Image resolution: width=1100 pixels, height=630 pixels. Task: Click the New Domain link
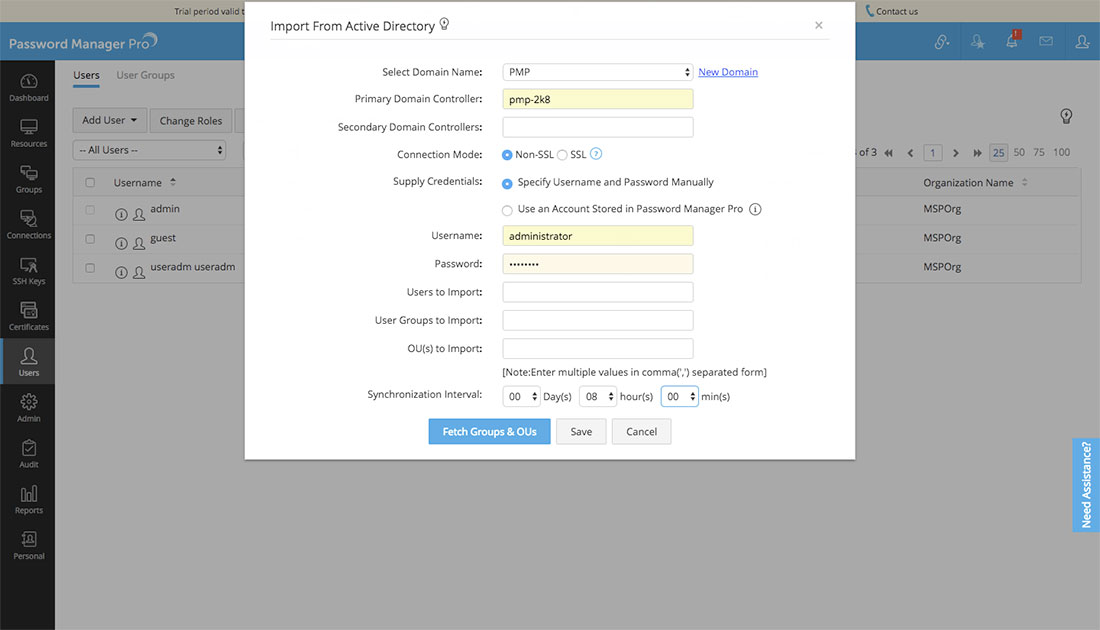[727, 72]
